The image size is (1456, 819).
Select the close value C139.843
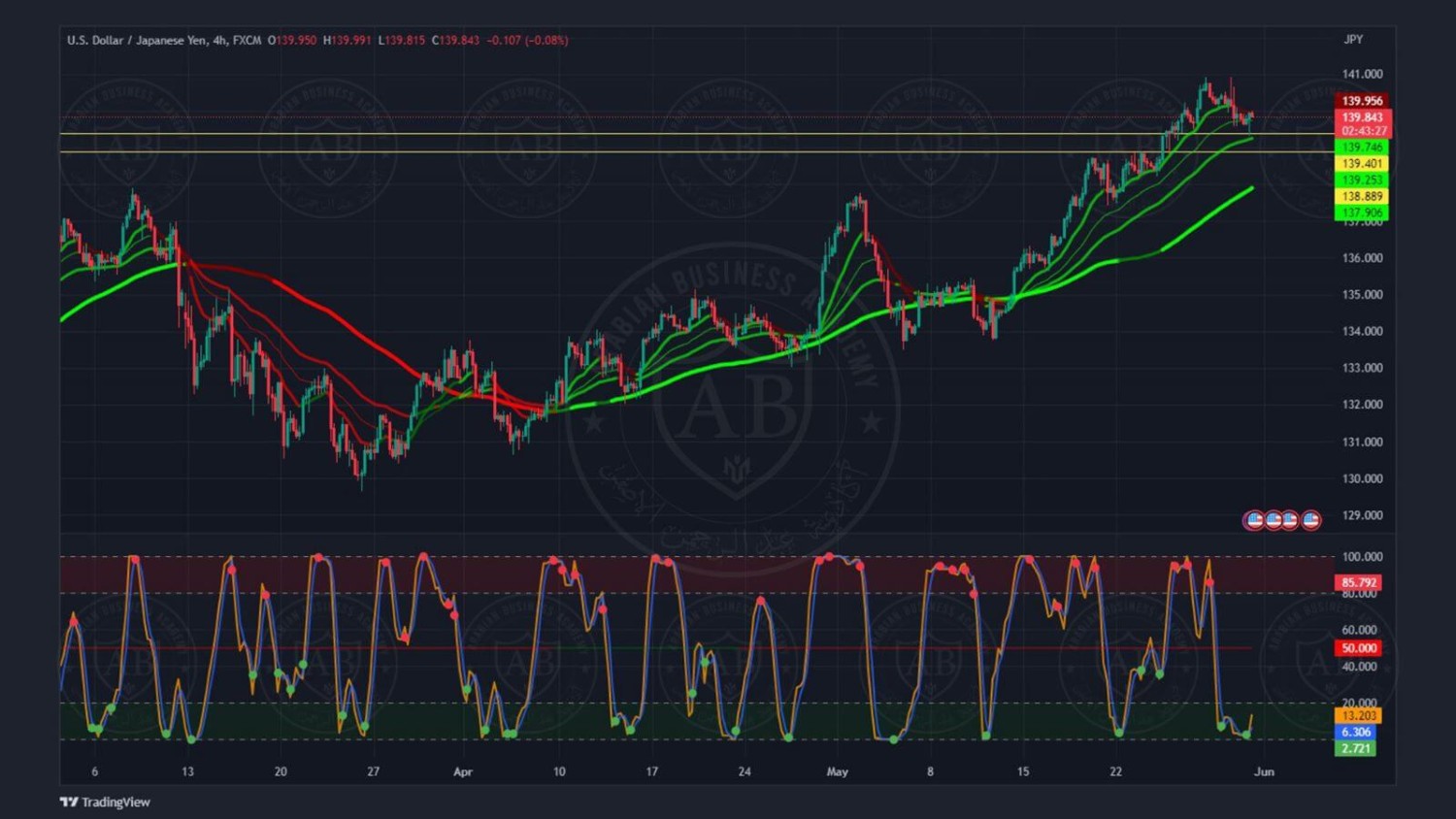point(456,40)
